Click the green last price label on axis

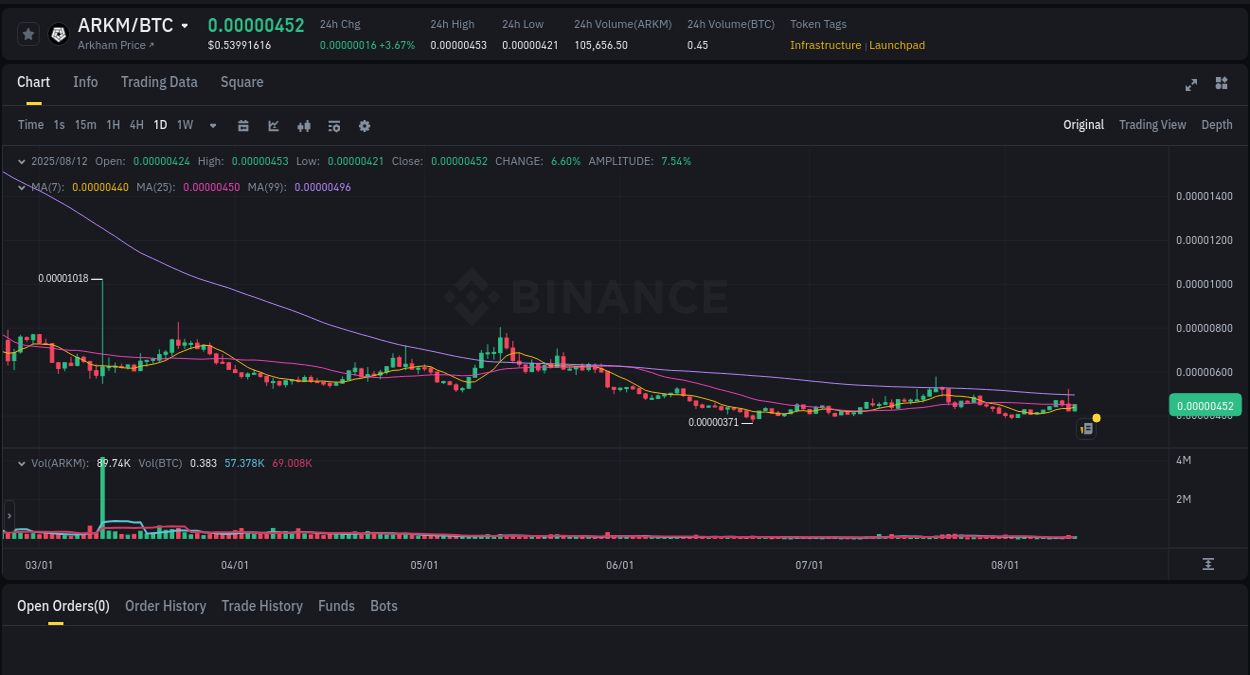[x=1204, y=405]
